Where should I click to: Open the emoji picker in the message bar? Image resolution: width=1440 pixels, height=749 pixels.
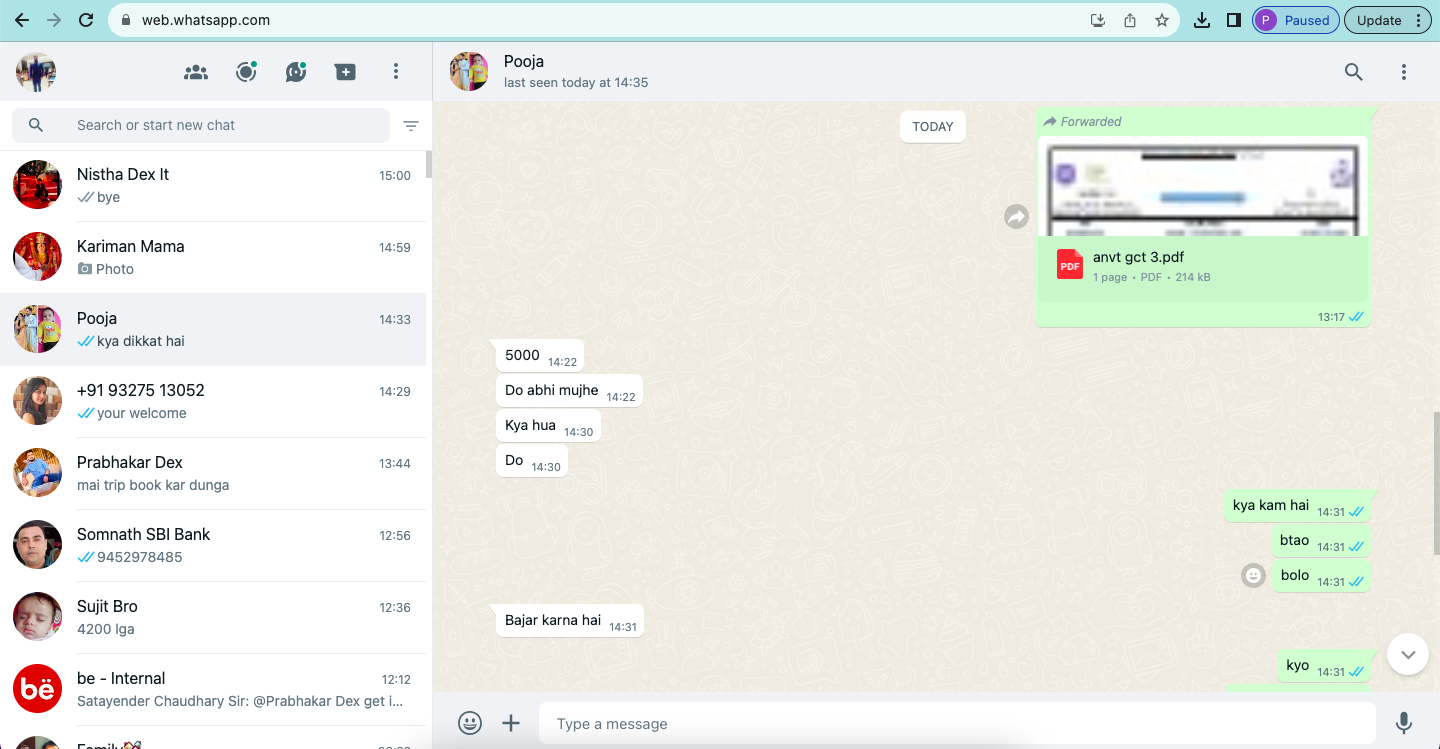470,723
